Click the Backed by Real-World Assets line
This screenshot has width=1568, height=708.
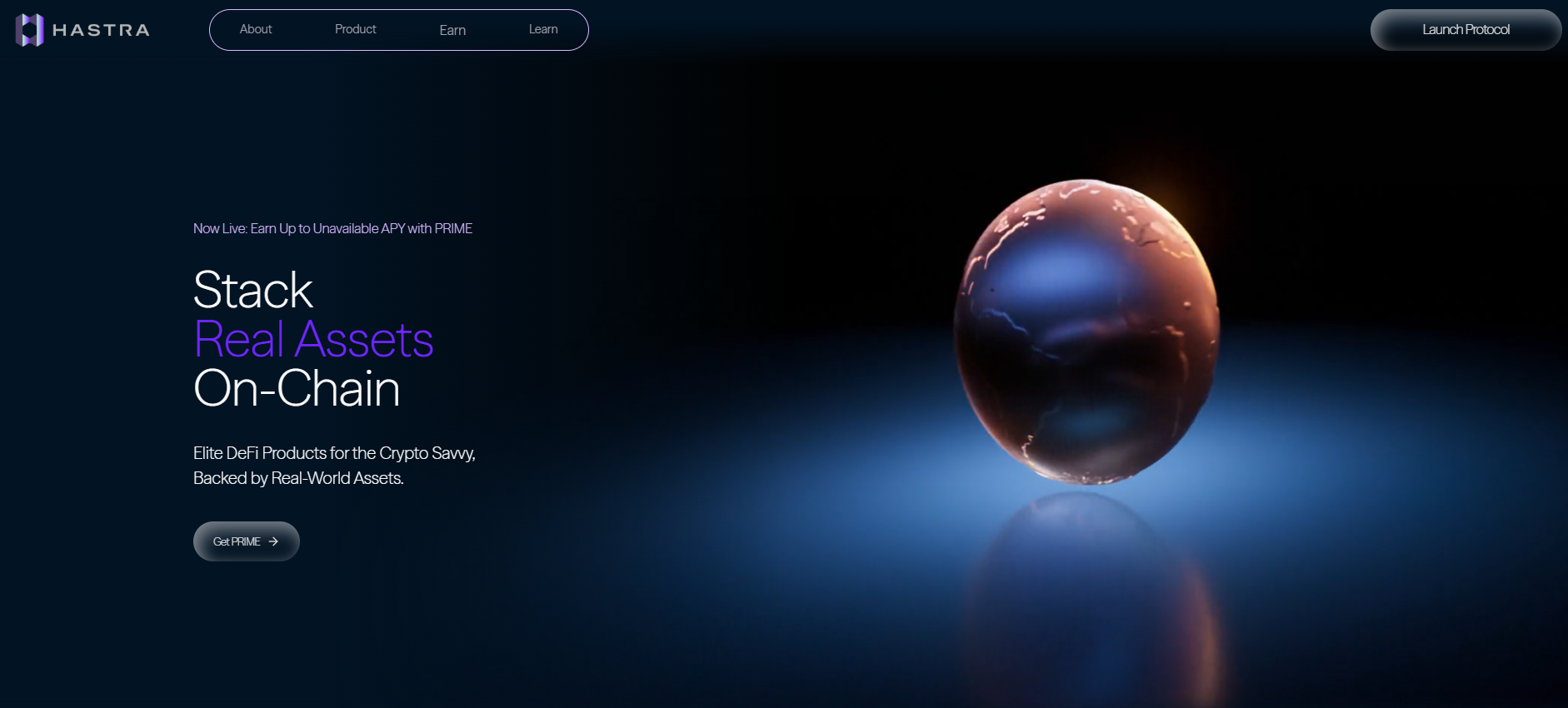(298, 478)
